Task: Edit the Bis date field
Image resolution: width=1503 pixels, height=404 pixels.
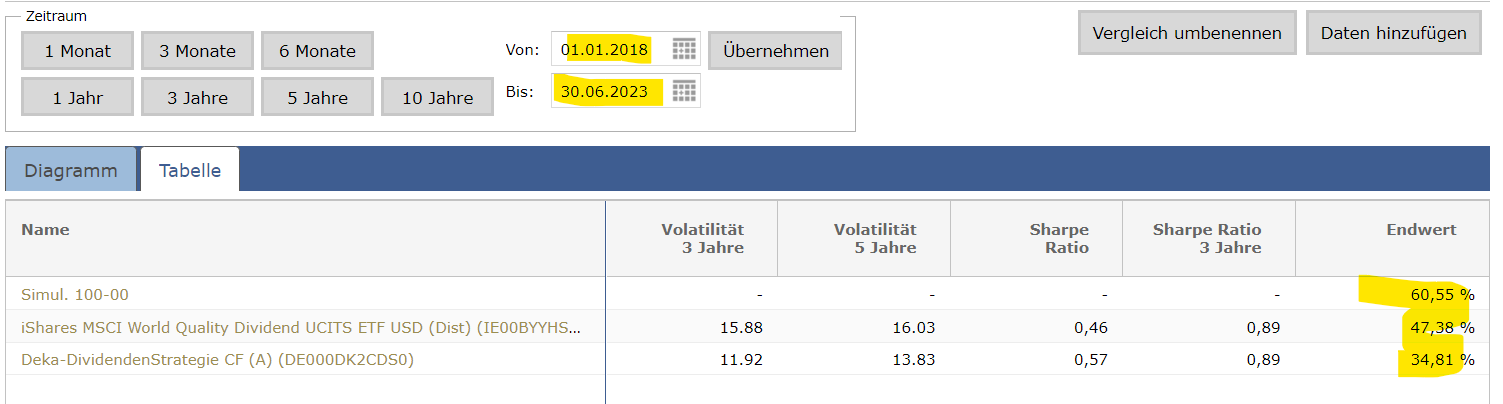Action: [608, 91]
